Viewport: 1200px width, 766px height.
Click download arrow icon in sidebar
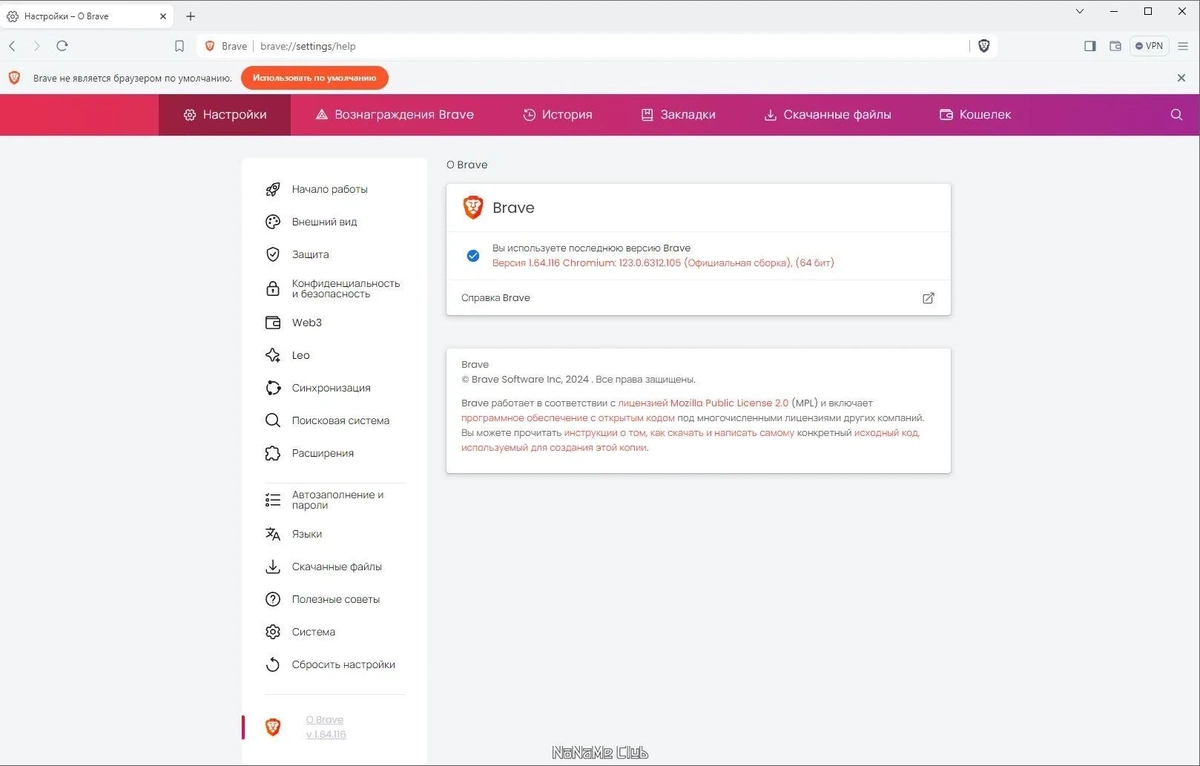point(272,567)
